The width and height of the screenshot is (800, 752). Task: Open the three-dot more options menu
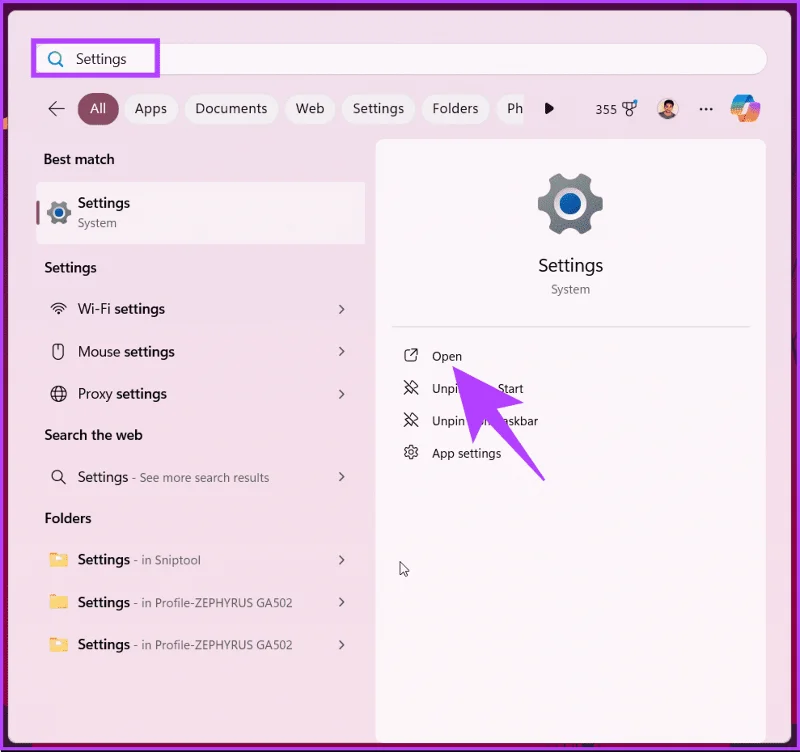[706, 109]
